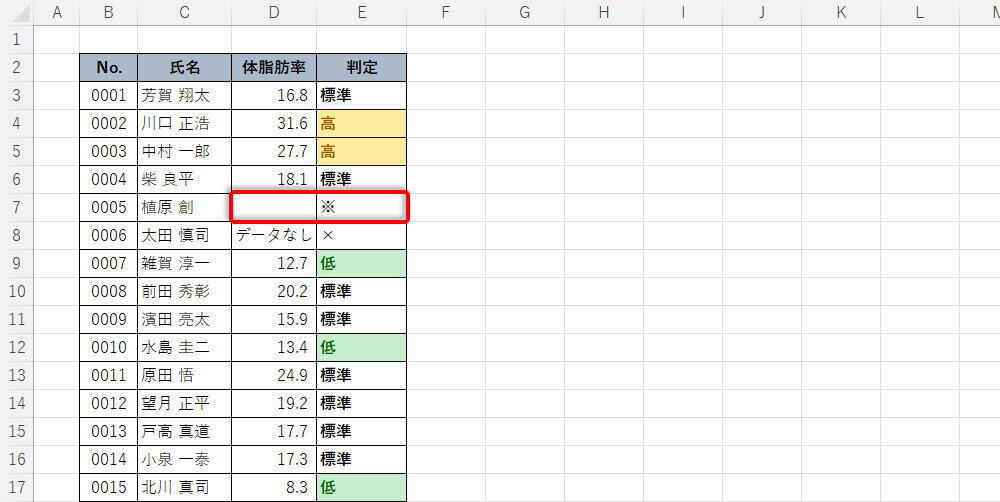1000x502 pixels.
Task: Select the green 低 cell in 雑賀 淳一 row
Action: coord(362,263)
